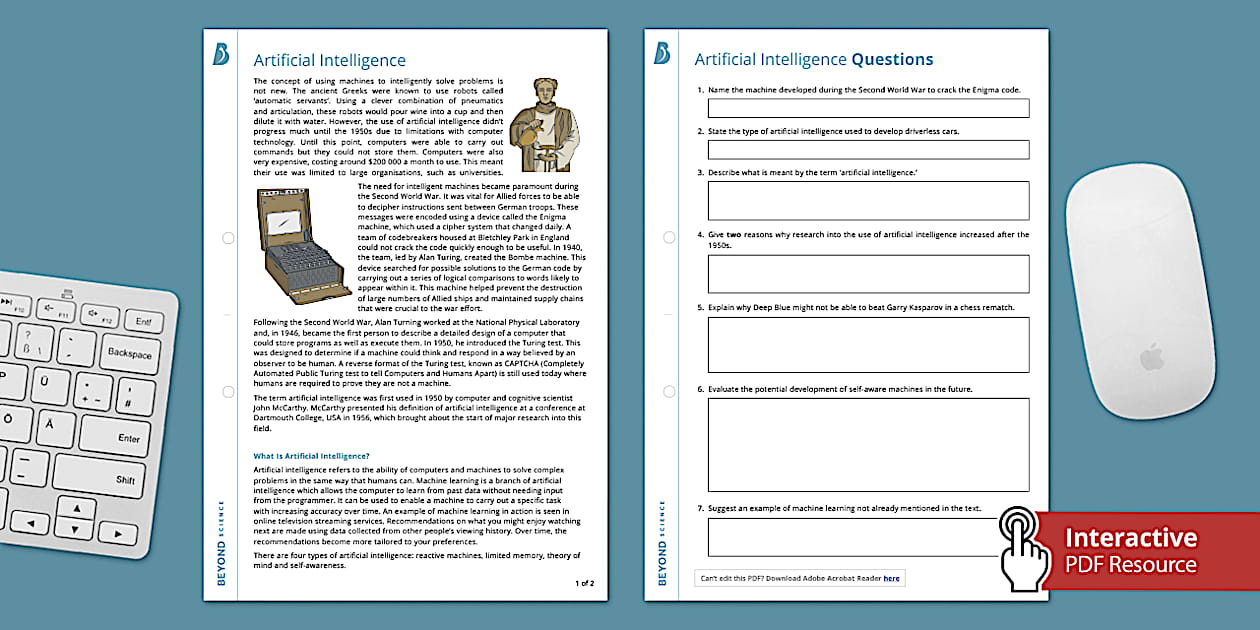Click the machine learning answer box for question 7
Image resolution: width=1260 pixels, height=630 pixels.
pos(868,537)
